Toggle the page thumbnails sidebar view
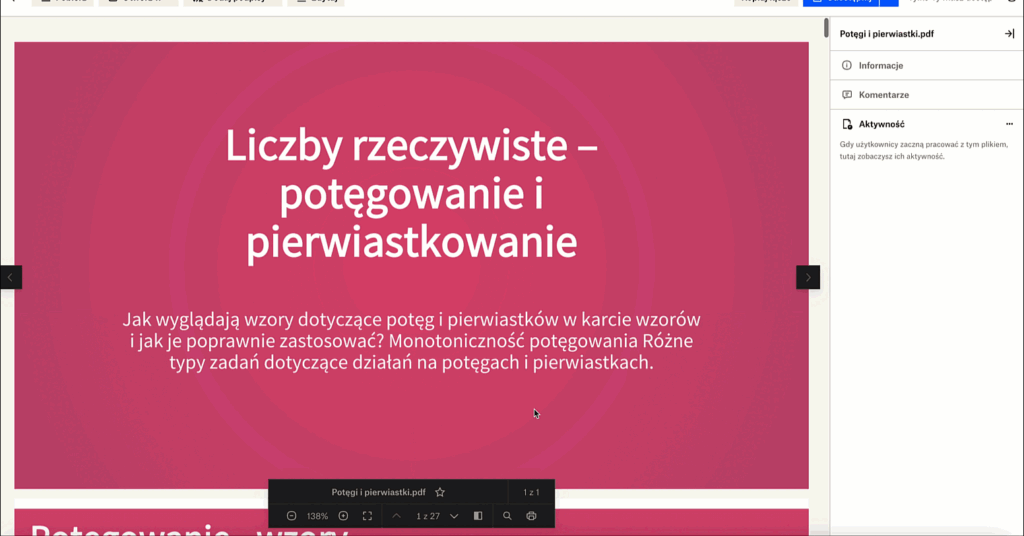 pyautogui.click(x=478, y=516)
